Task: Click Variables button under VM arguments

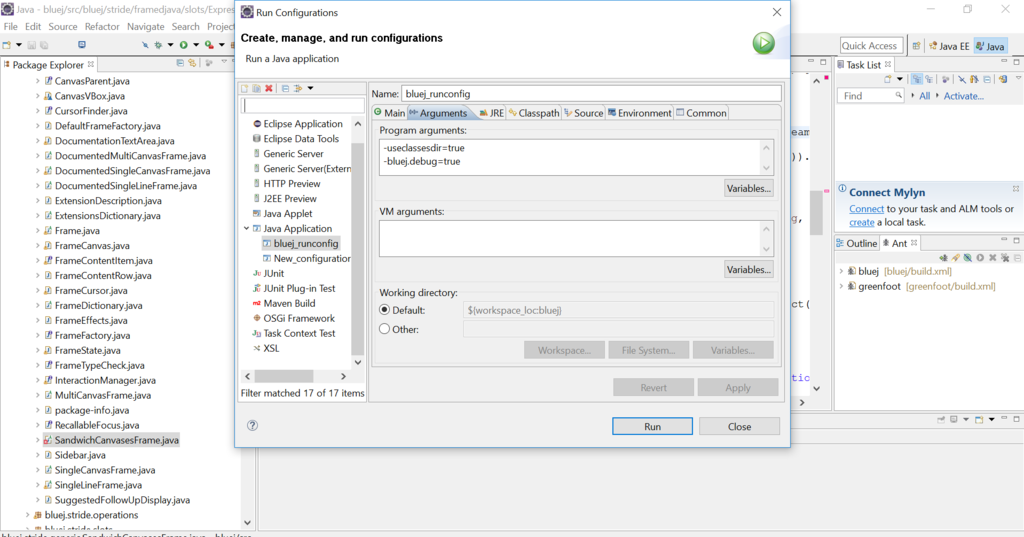Action: (749, 269)
